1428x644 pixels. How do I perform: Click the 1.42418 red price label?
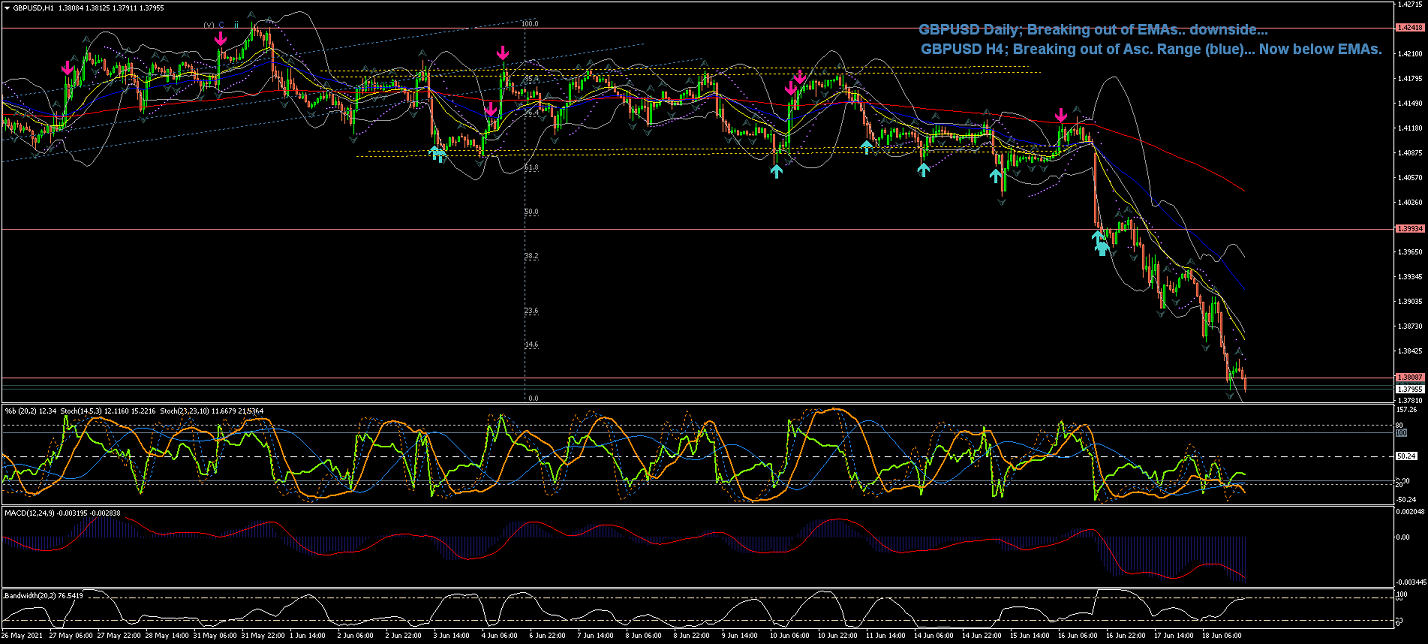1410,28
